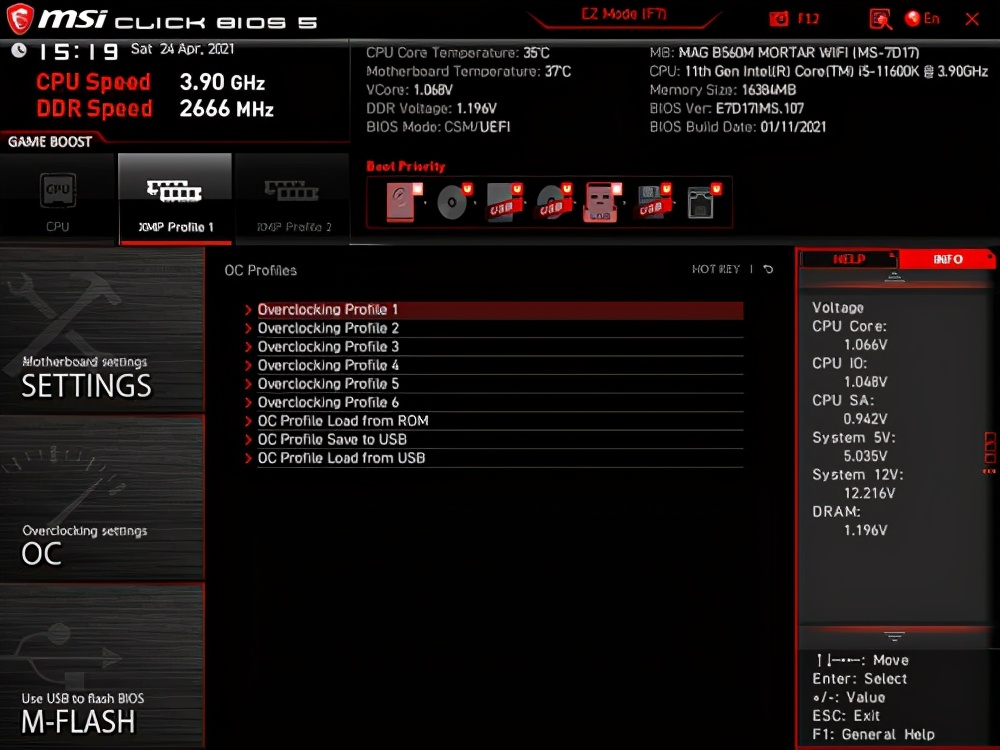This screenshot has height=750, width=1000.
Task: Click the OC Profiles page title
Action: [260, 270]
